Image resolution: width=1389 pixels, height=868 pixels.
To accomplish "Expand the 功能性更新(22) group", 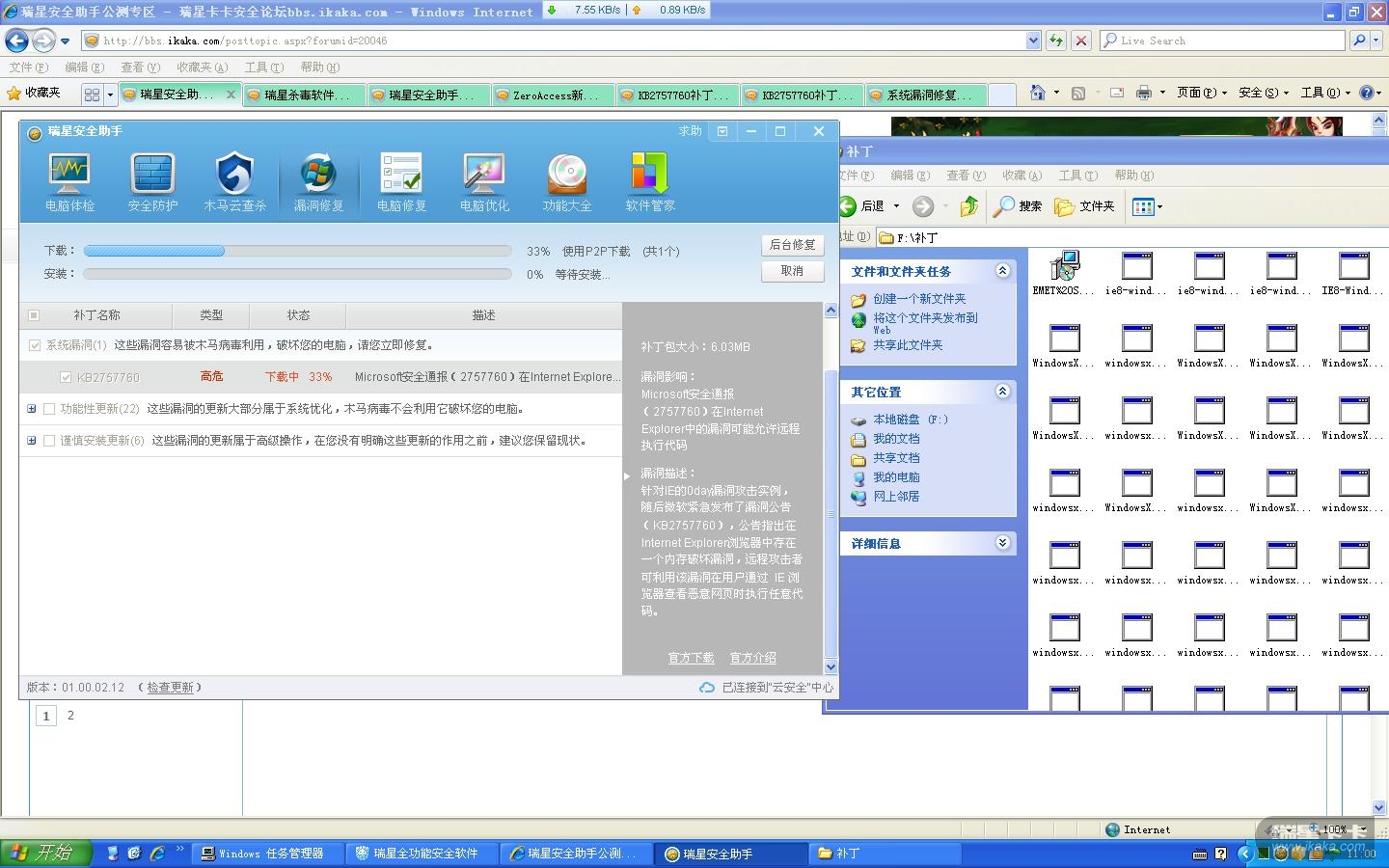I will (x=32, y=409).
